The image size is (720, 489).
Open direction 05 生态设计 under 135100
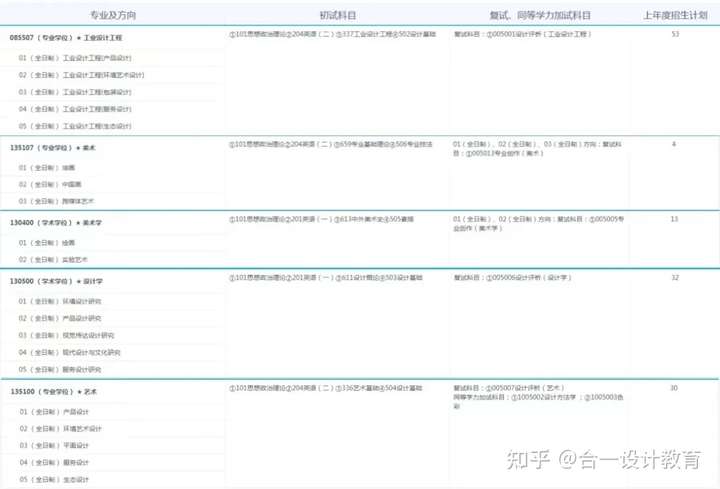(x=54, y=479)
